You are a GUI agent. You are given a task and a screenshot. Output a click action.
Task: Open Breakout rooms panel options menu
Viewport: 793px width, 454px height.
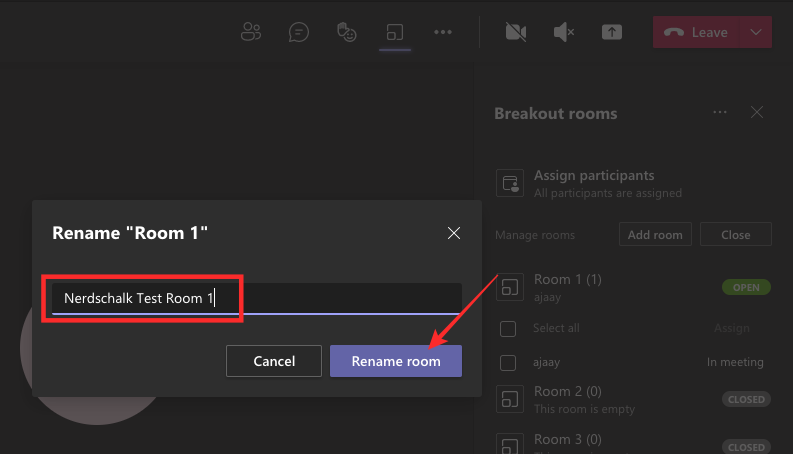point(720,113)
